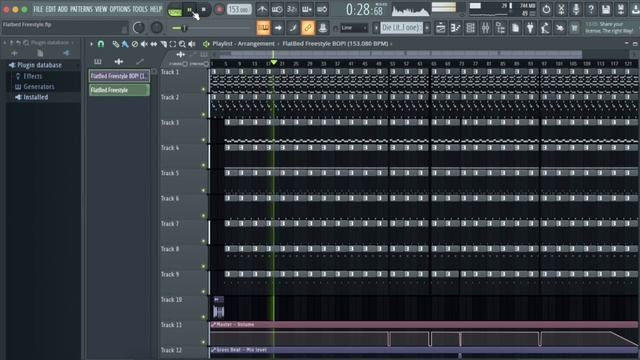Screen dimensions: 640x360
Task: Select the playlist slip tool
Action: click(x=153, y=44)
